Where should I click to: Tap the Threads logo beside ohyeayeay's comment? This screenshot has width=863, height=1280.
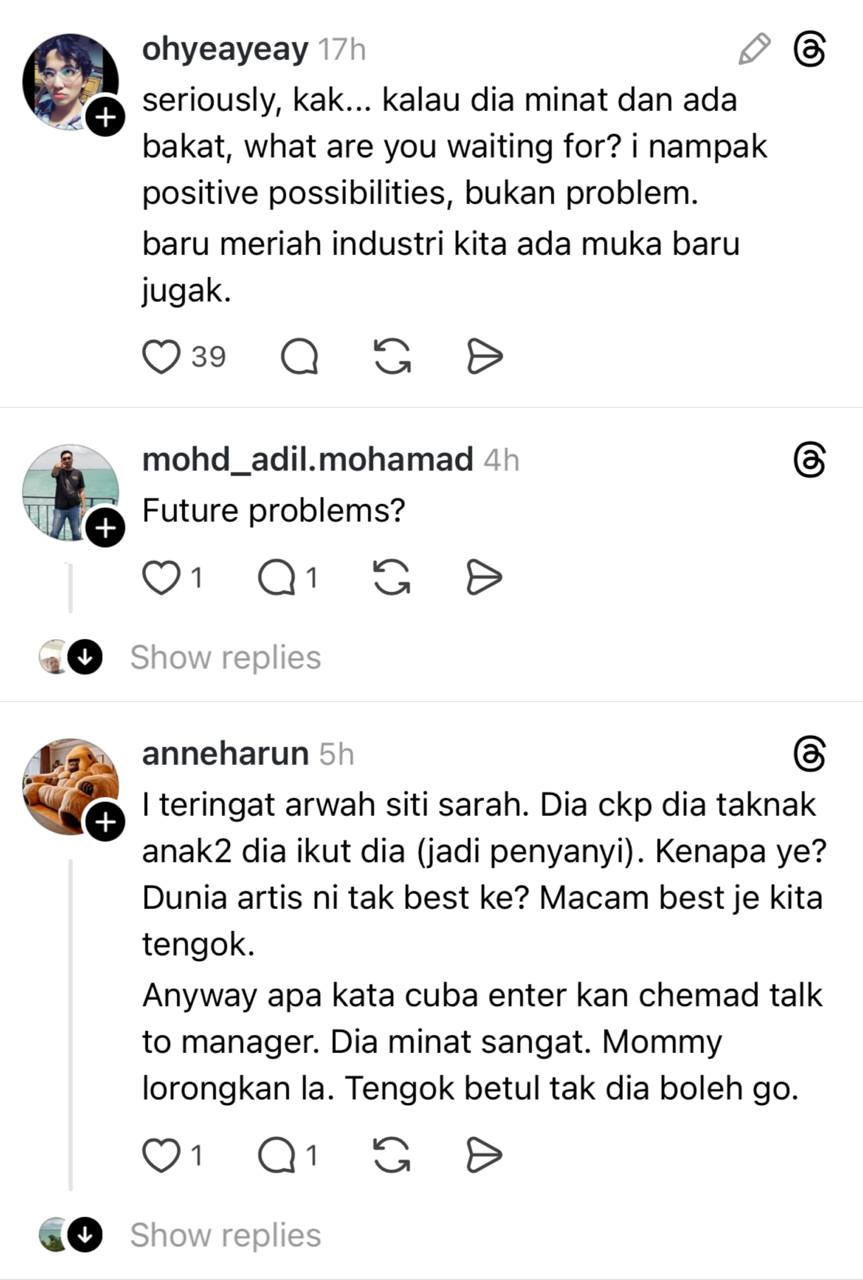click(x=809, y=49)
